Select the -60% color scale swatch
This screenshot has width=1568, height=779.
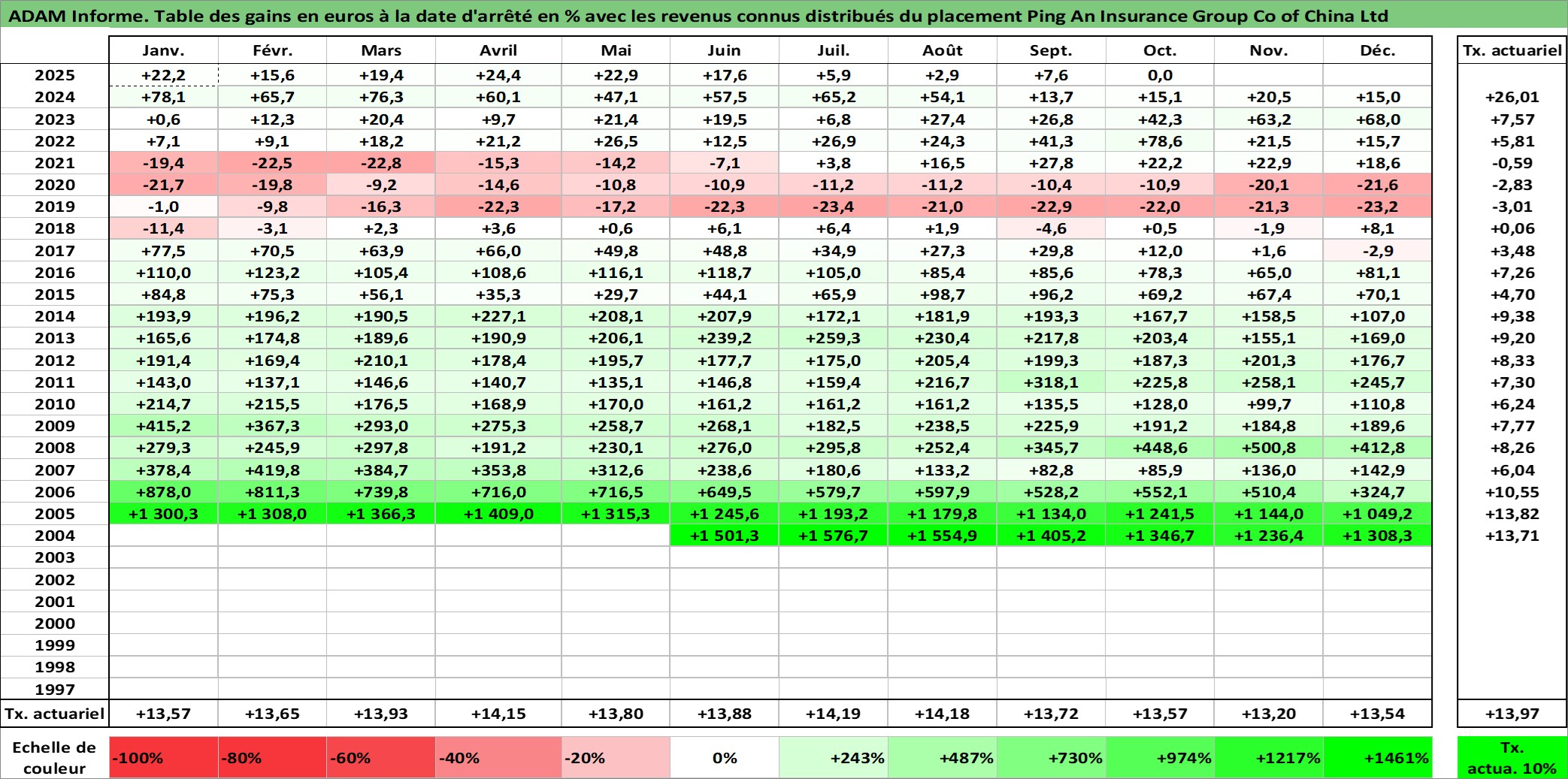pyautogui.click(x=381, y=757)
